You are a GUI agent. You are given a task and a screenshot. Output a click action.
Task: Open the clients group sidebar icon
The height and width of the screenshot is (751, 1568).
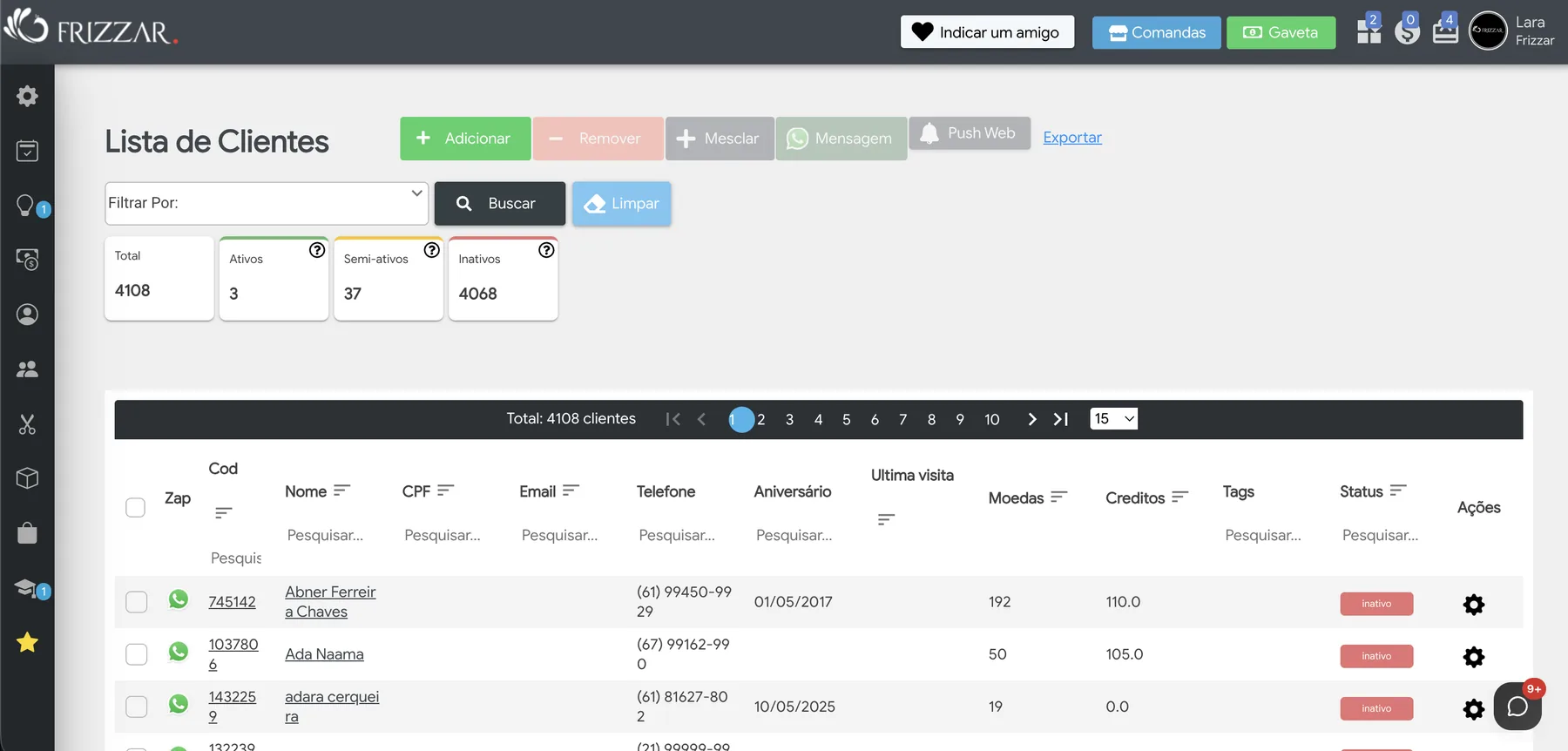[x=27, y=369]
